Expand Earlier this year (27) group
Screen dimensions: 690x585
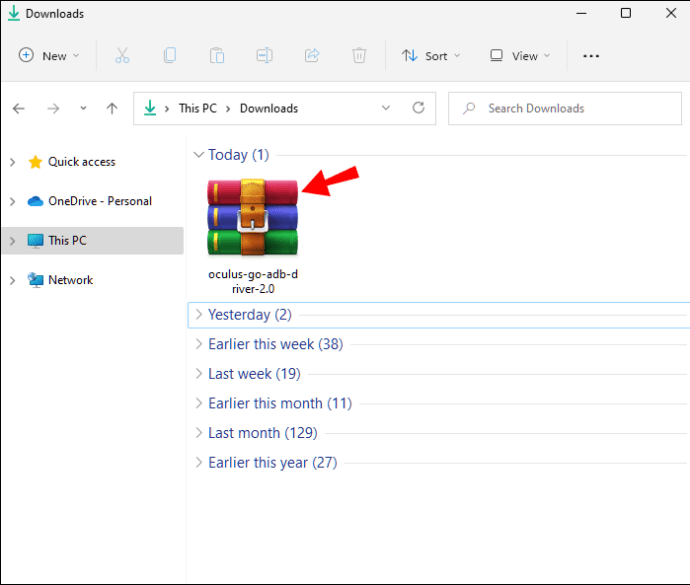pos(199,462)
